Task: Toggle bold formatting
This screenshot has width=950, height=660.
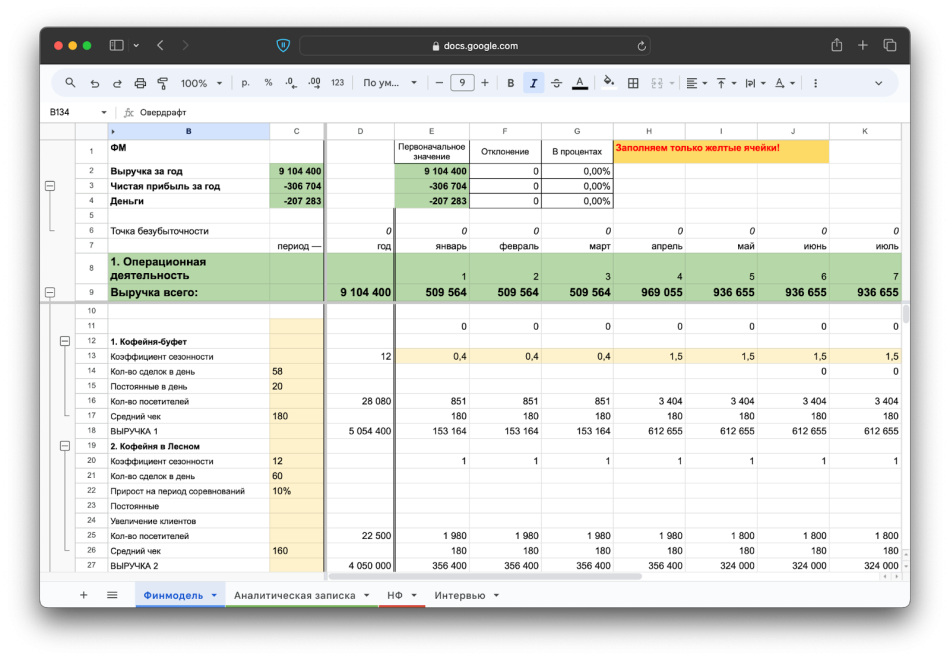Action: pyautogui.click(x=511, y=83)
